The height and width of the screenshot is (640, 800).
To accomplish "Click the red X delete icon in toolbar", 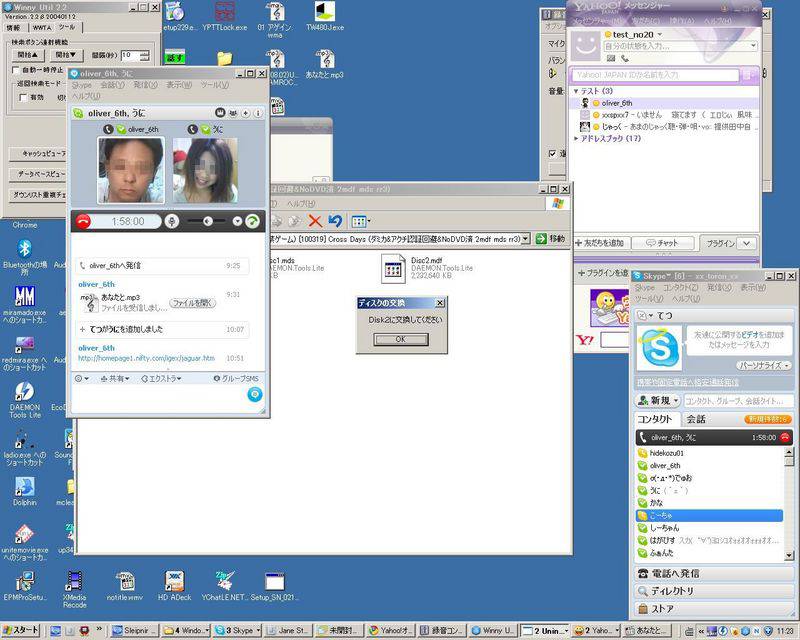I will pos(315,221).
